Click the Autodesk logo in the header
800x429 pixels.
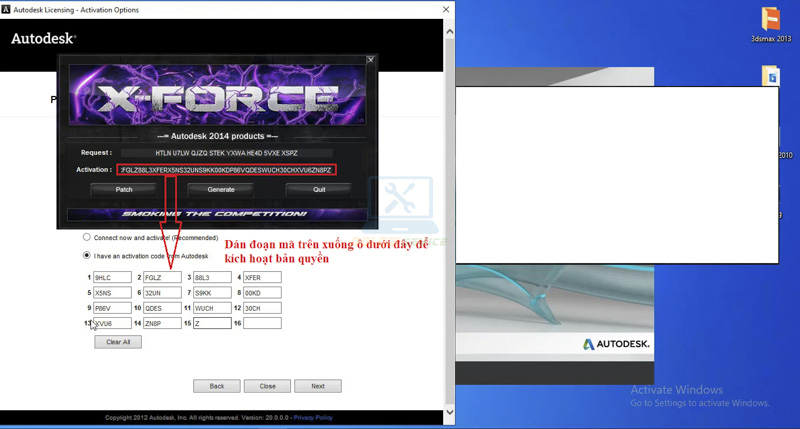[43, 38]
